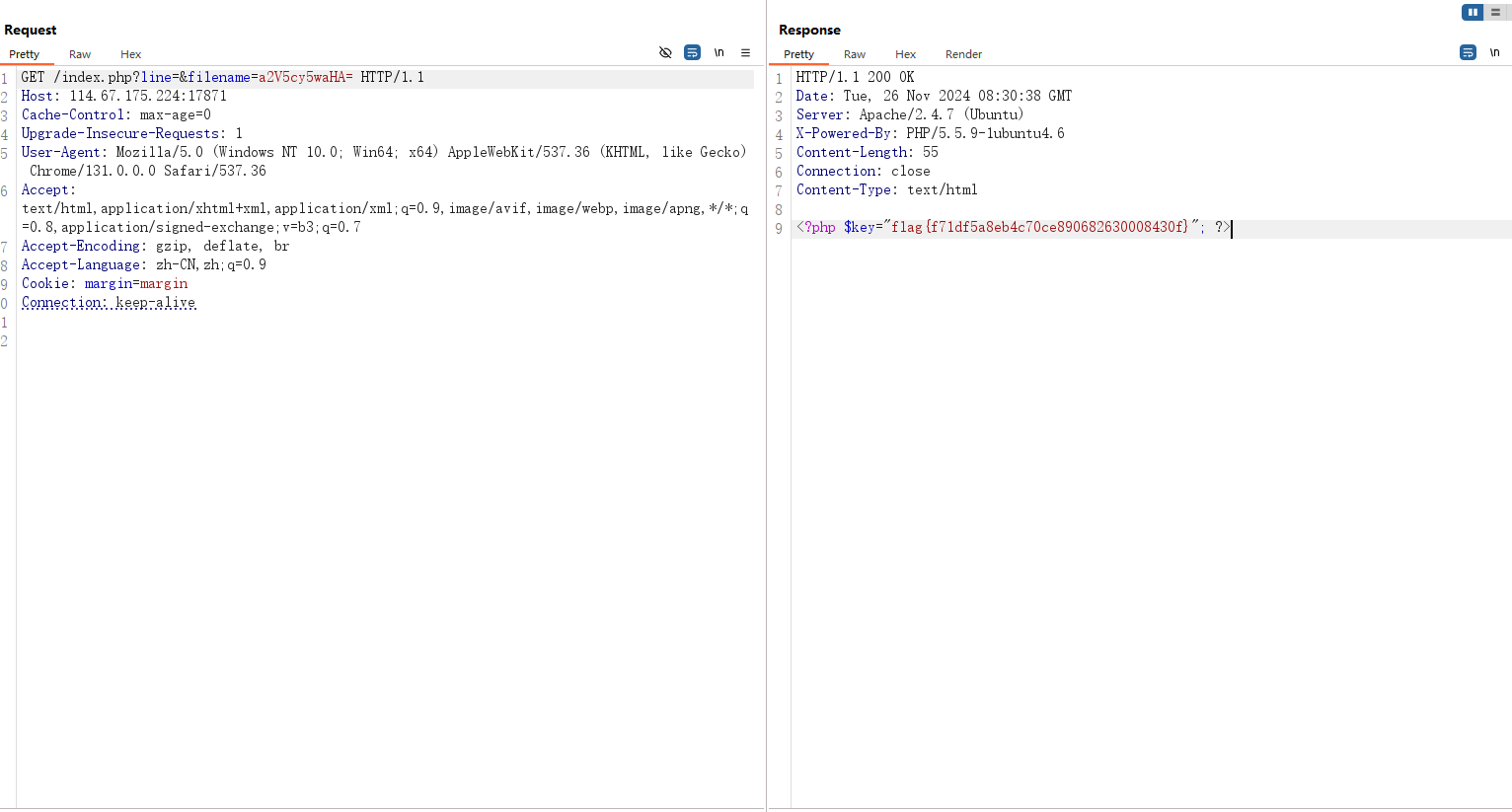The image size is (1512, 812).
Task: Toggle the \n non-printable characters button in Request
Action: [718, 52]
